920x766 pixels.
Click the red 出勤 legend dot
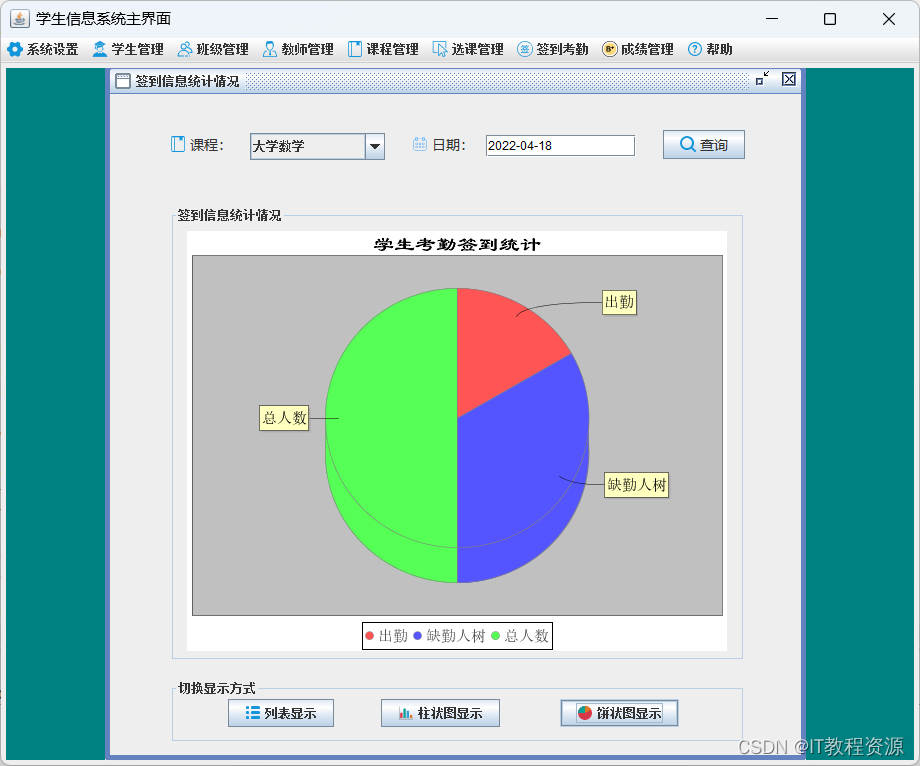(x=370, y=636)
